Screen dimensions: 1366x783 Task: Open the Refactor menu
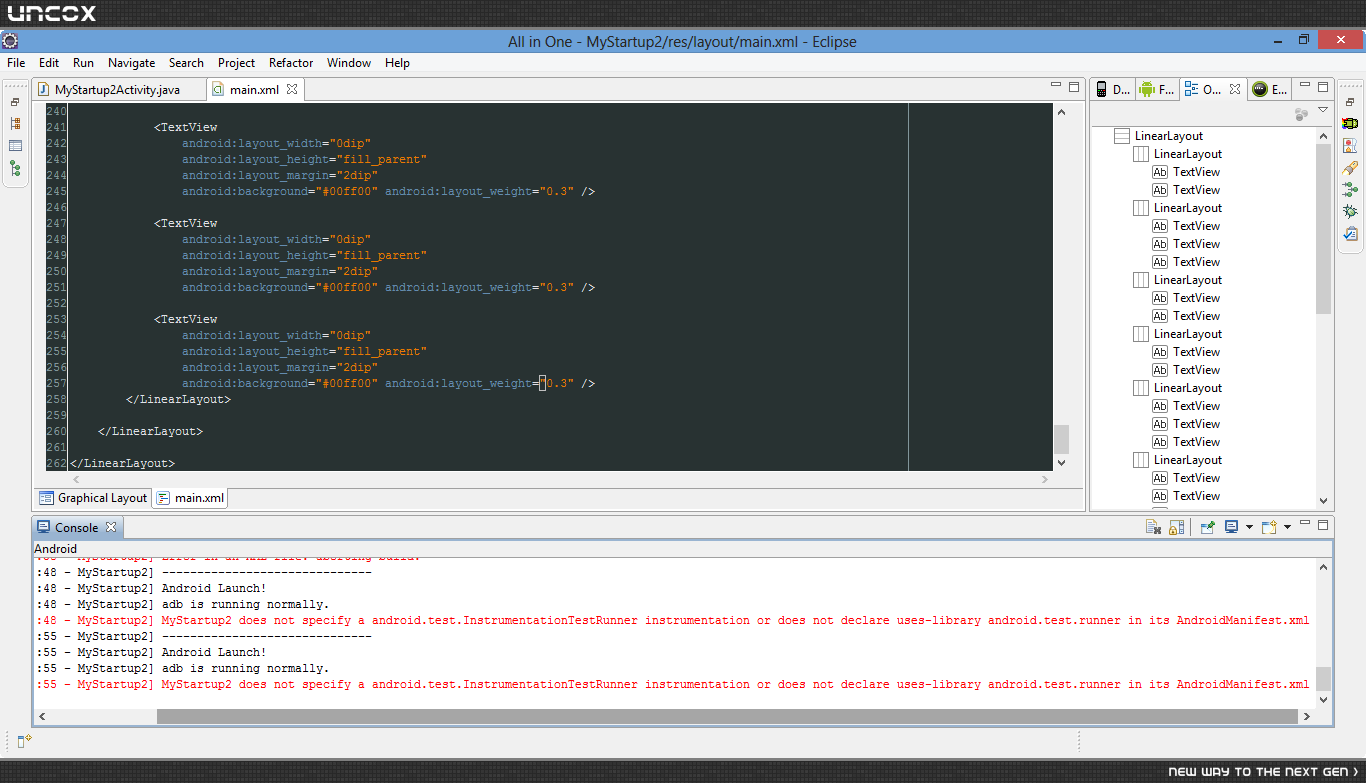291,63
